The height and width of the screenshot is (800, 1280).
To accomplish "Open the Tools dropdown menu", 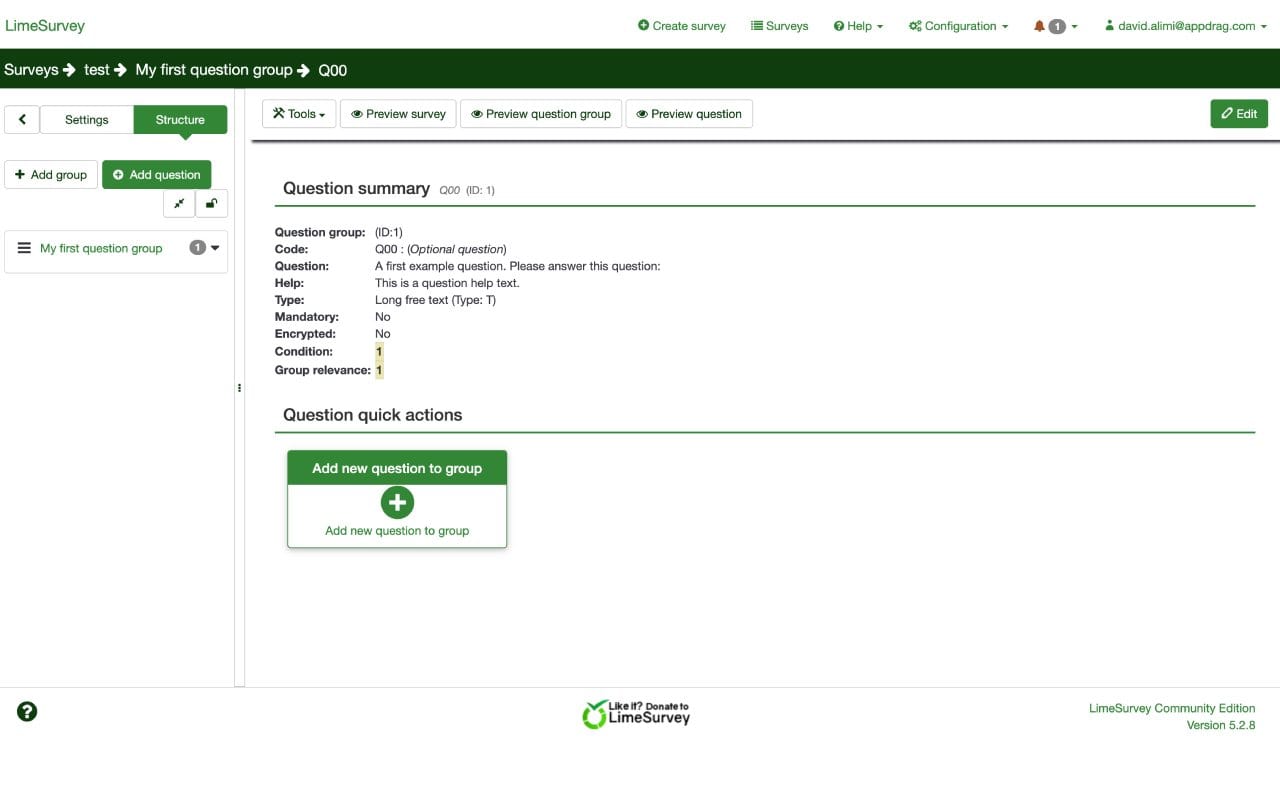I will click(x=298, y=113).
